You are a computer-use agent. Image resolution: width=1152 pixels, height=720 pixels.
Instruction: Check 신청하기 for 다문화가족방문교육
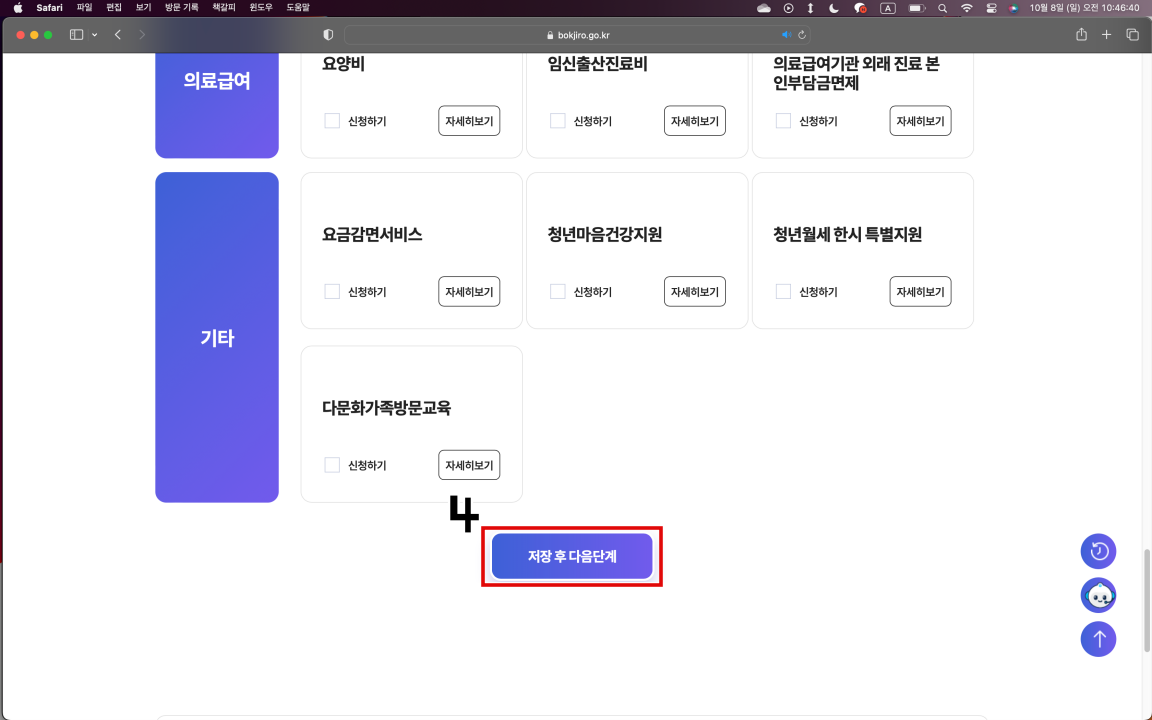[331, 464]
